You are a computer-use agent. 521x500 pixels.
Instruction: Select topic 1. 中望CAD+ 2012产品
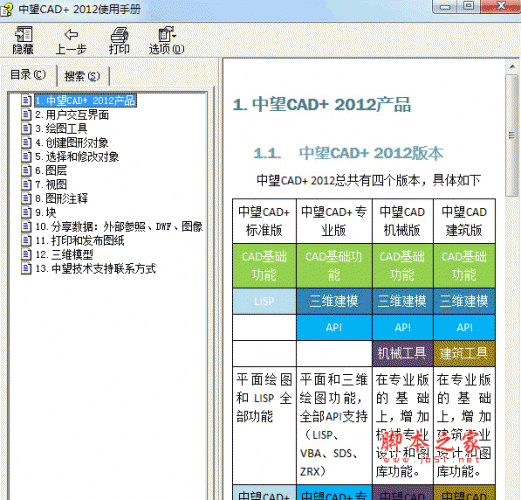pyautogui.click(x=86, y=101)
